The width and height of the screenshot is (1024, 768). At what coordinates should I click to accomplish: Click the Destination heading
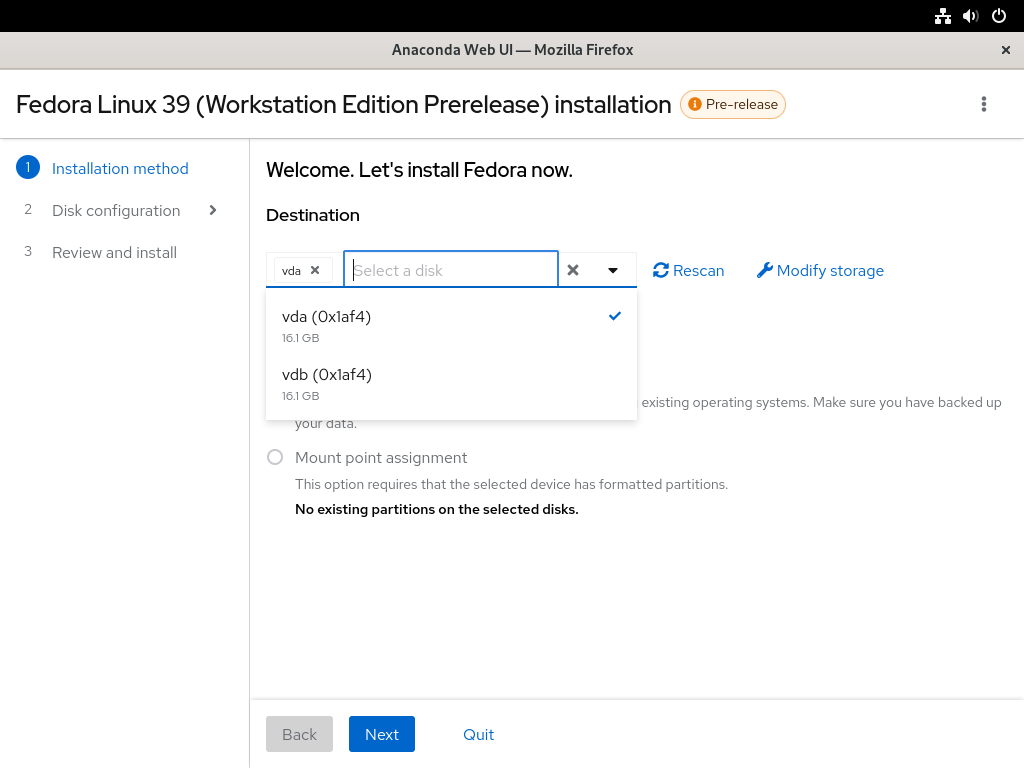click(x=313, y=216)
